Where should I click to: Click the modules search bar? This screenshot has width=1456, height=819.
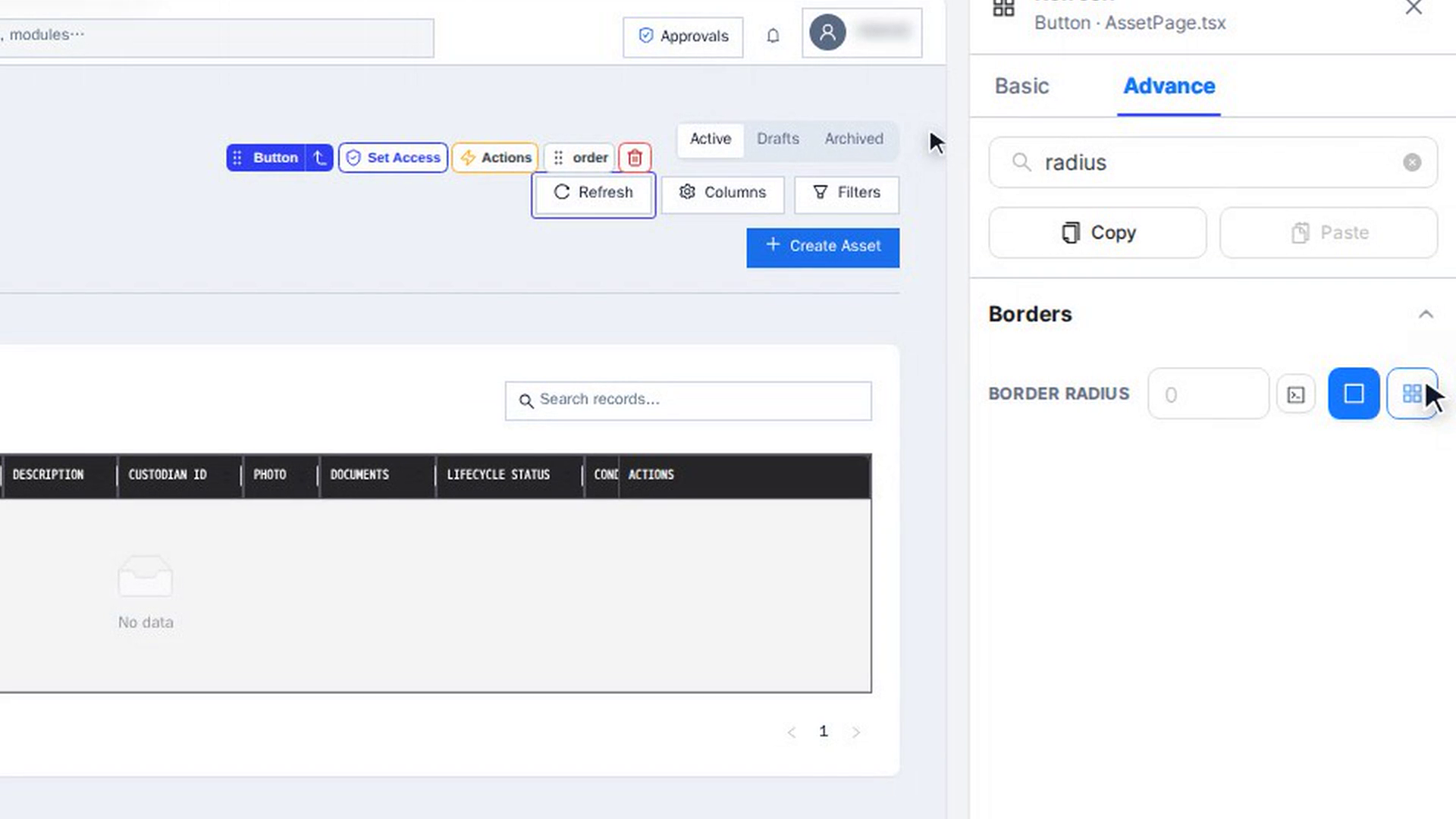click(216, 38)
